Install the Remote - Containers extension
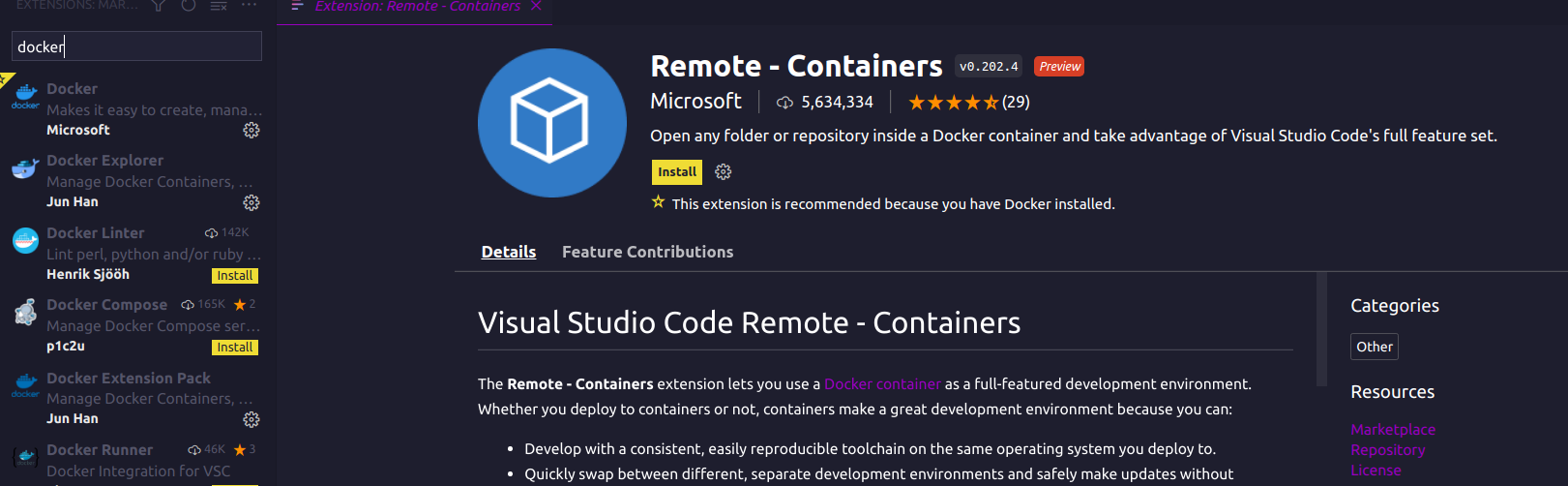The width and height of the screenshot is (1568, 486). [x=677, y=171]
